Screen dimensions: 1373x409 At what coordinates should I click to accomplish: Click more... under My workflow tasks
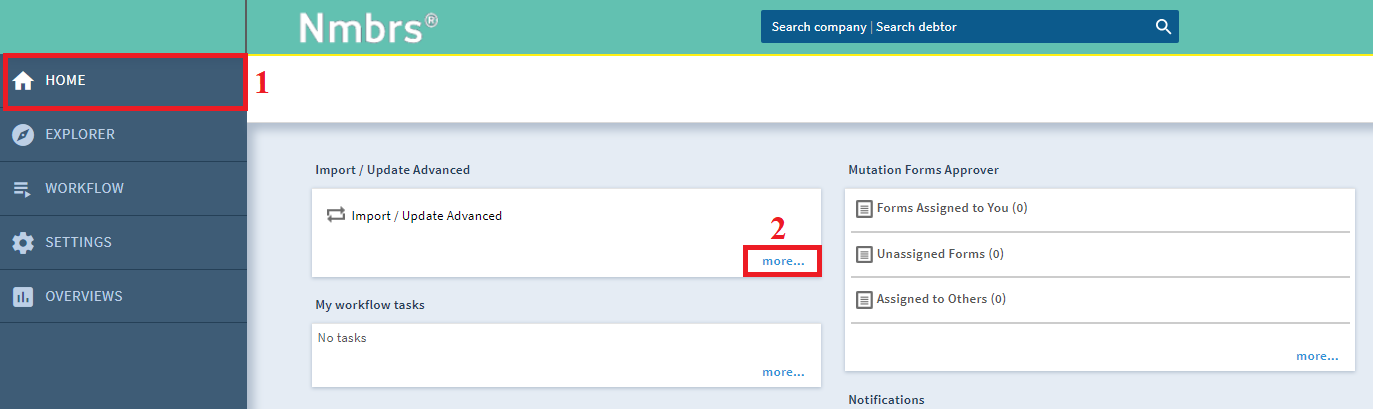click(x=783, y=372)
